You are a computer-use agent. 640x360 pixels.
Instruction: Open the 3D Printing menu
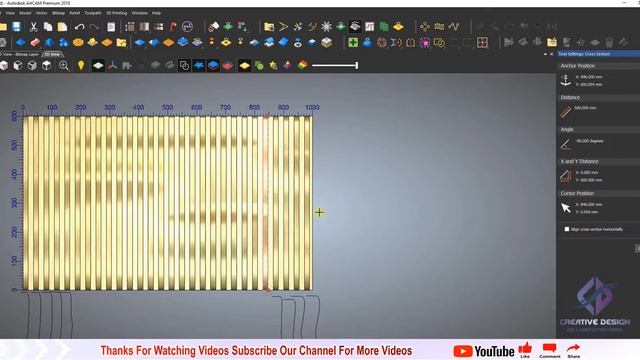(117, 13)
